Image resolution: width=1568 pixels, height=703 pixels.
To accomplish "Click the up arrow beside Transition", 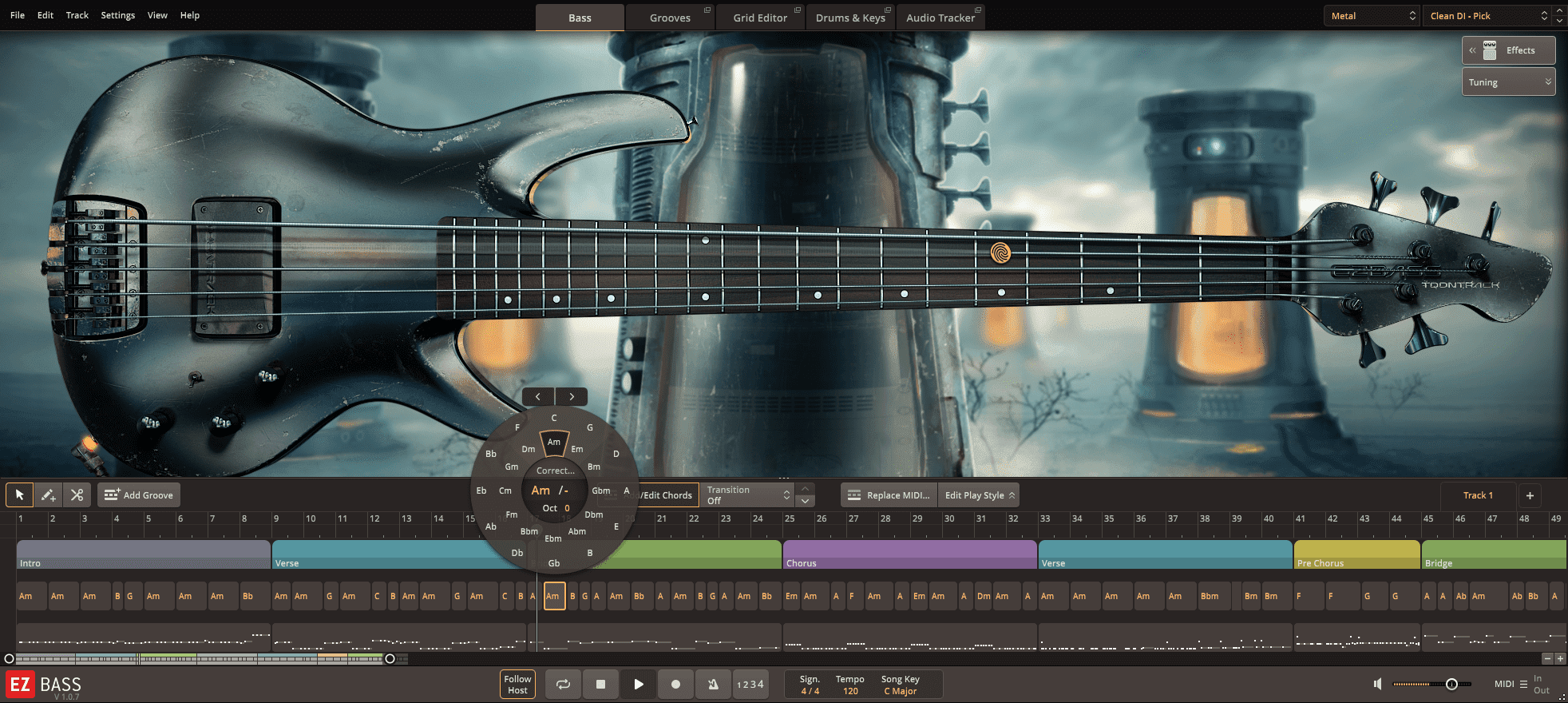I will click(806, 489).
